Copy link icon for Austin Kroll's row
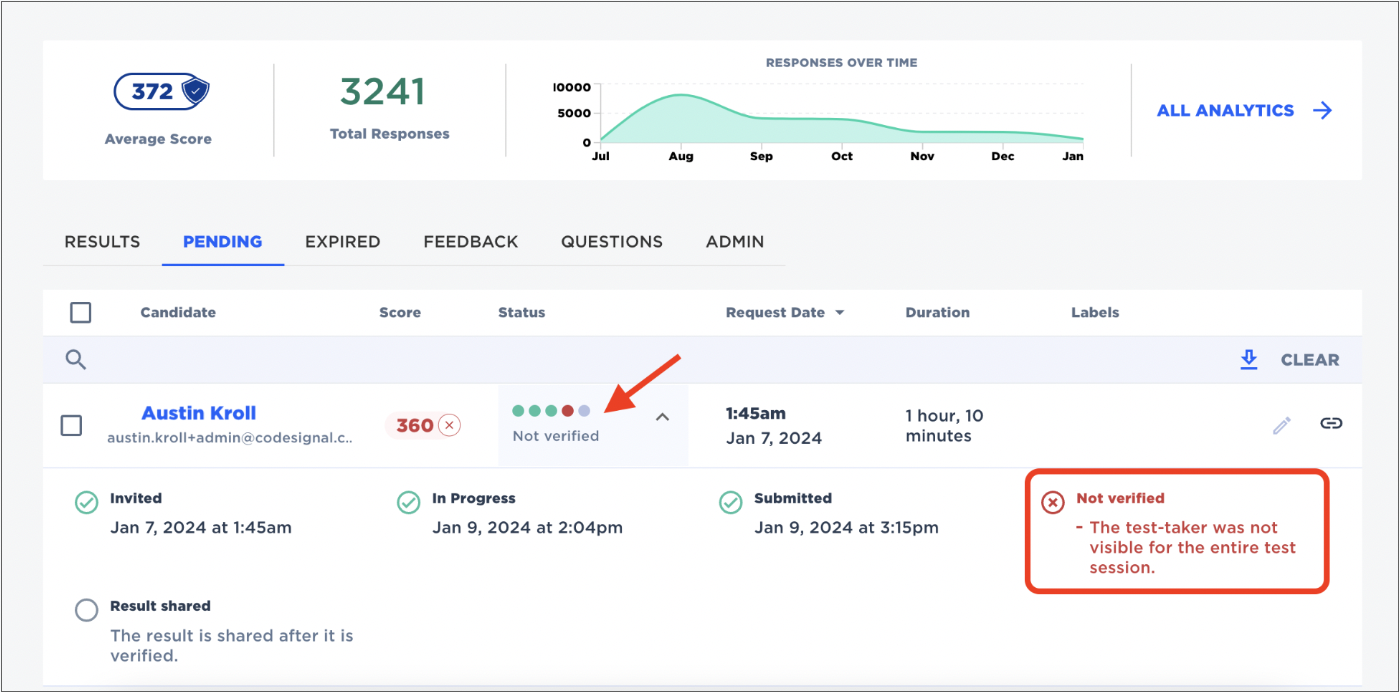This screenshot has height=692, width=1400. (x=1330, y=423)
